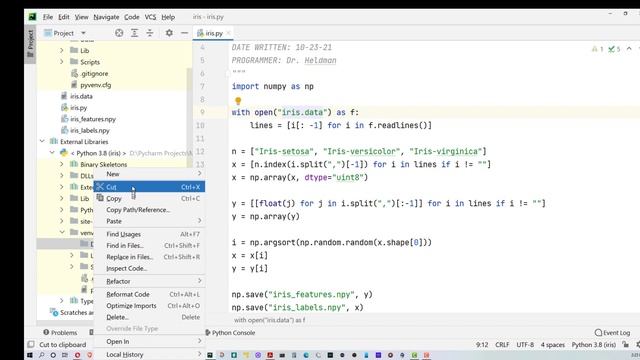640x360 pixels.
Task: Collapse the External Libraries node
Action: [x=42, y=141]
